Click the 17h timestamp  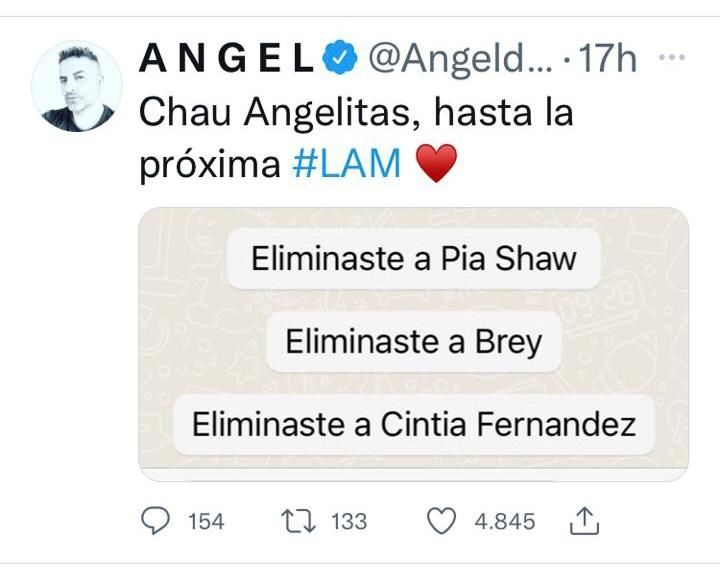tap(606, 58)
